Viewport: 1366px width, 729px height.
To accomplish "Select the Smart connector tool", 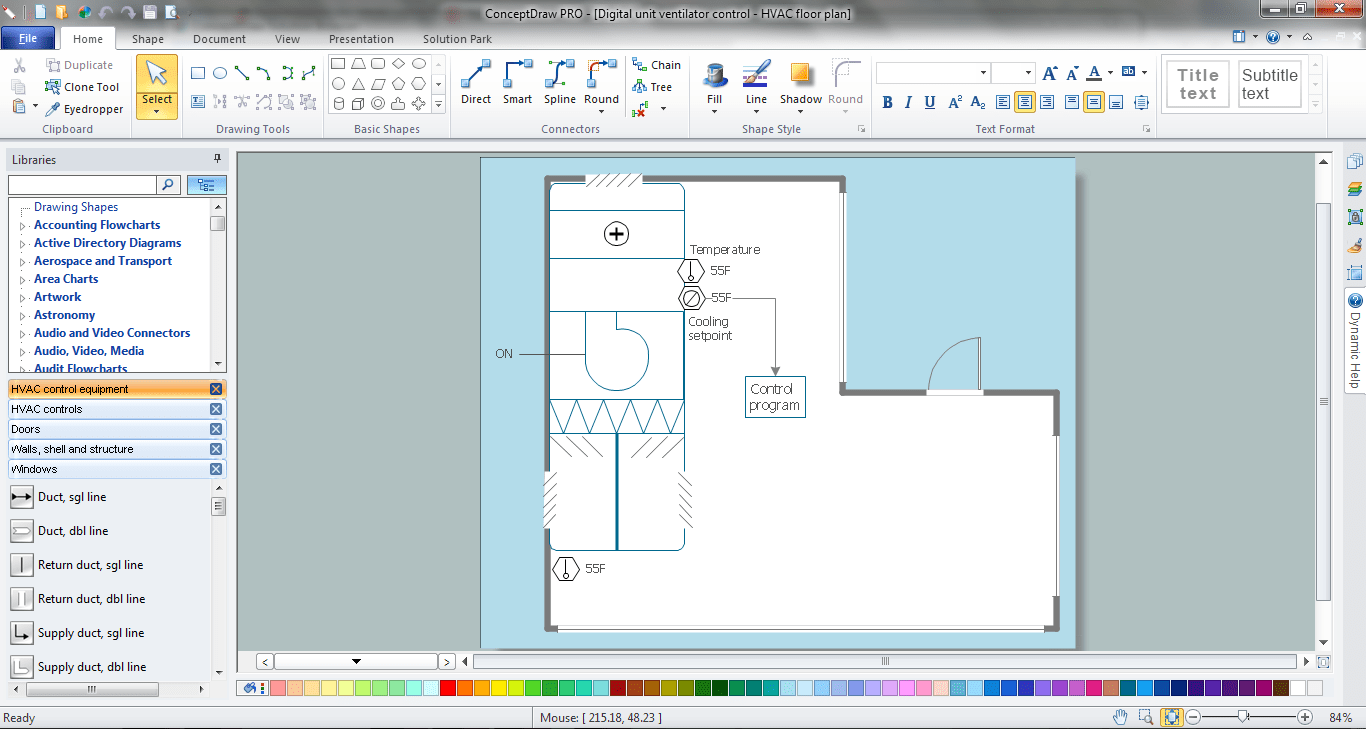I will (x=517, y=84).
